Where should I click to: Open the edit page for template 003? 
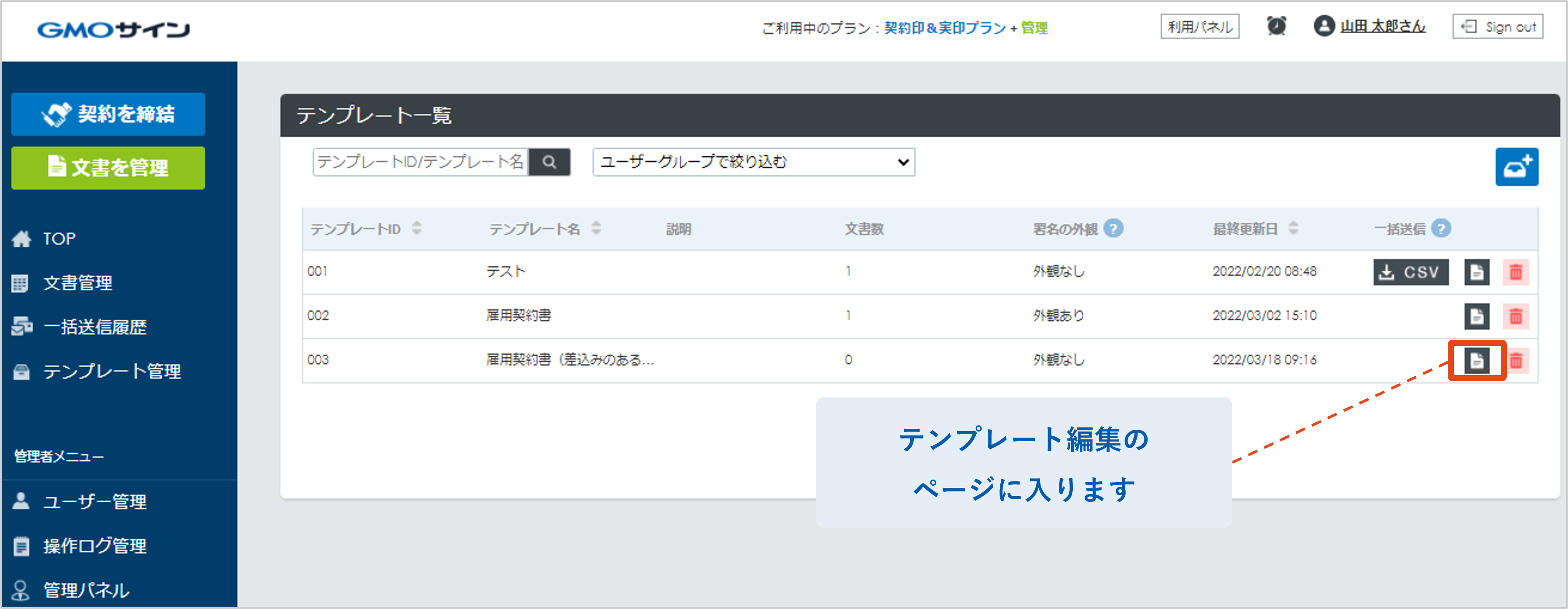(x=1476, y=361)
